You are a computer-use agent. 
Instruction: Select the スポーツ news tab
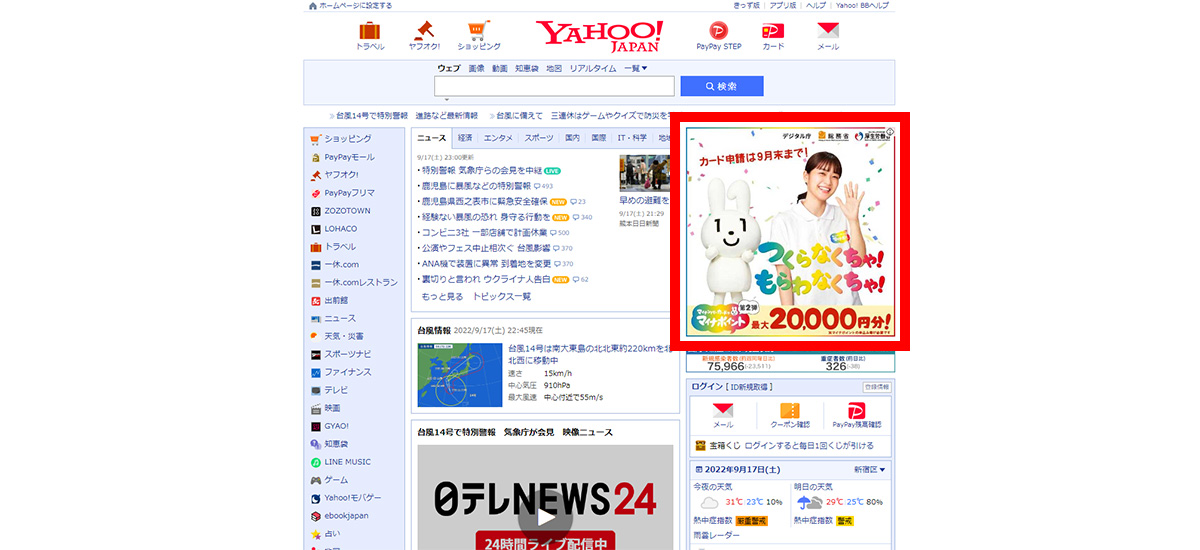(538, 138)
